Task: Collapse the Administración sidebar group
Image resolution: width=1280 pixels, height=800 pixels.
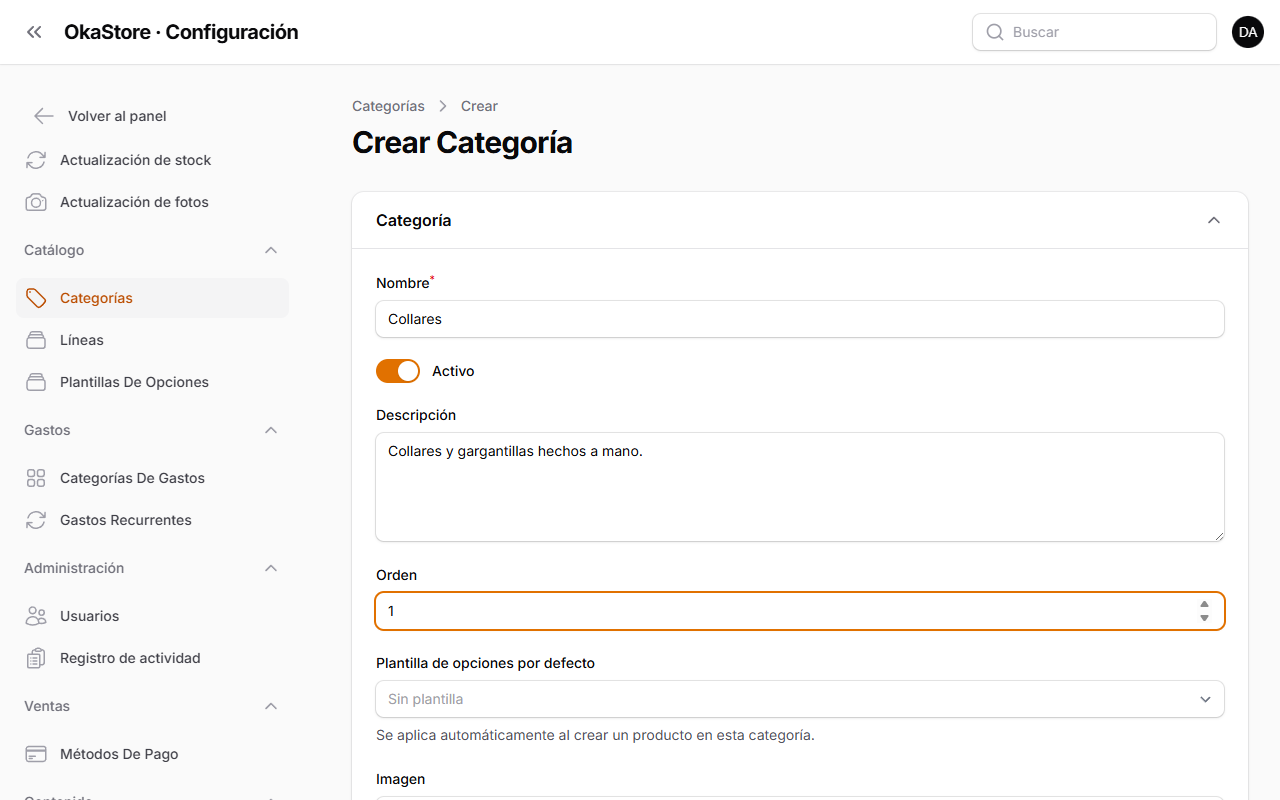Action: point(271,568)
